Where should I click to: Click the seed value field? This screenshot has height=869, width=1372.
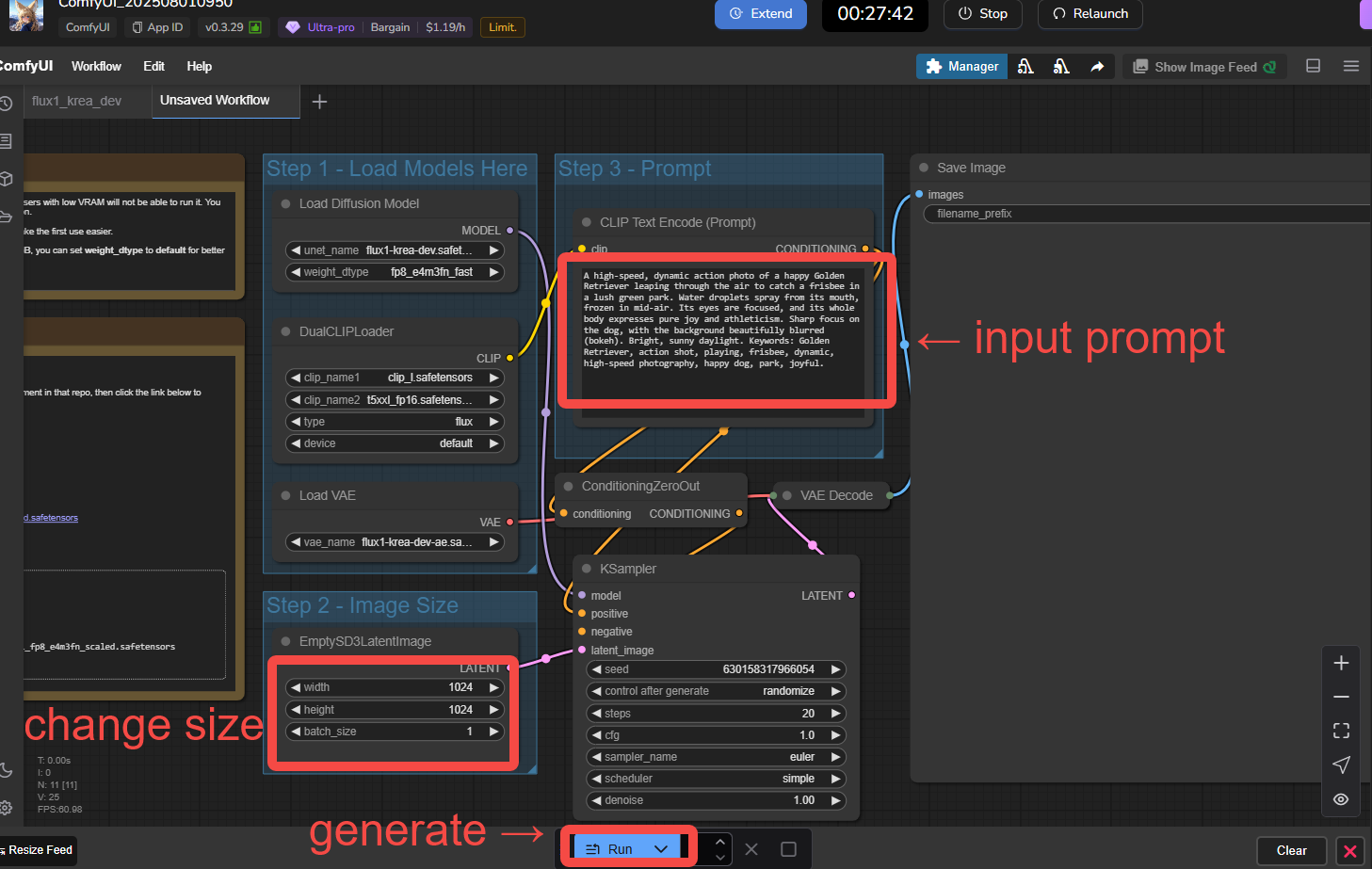[716, 669]
